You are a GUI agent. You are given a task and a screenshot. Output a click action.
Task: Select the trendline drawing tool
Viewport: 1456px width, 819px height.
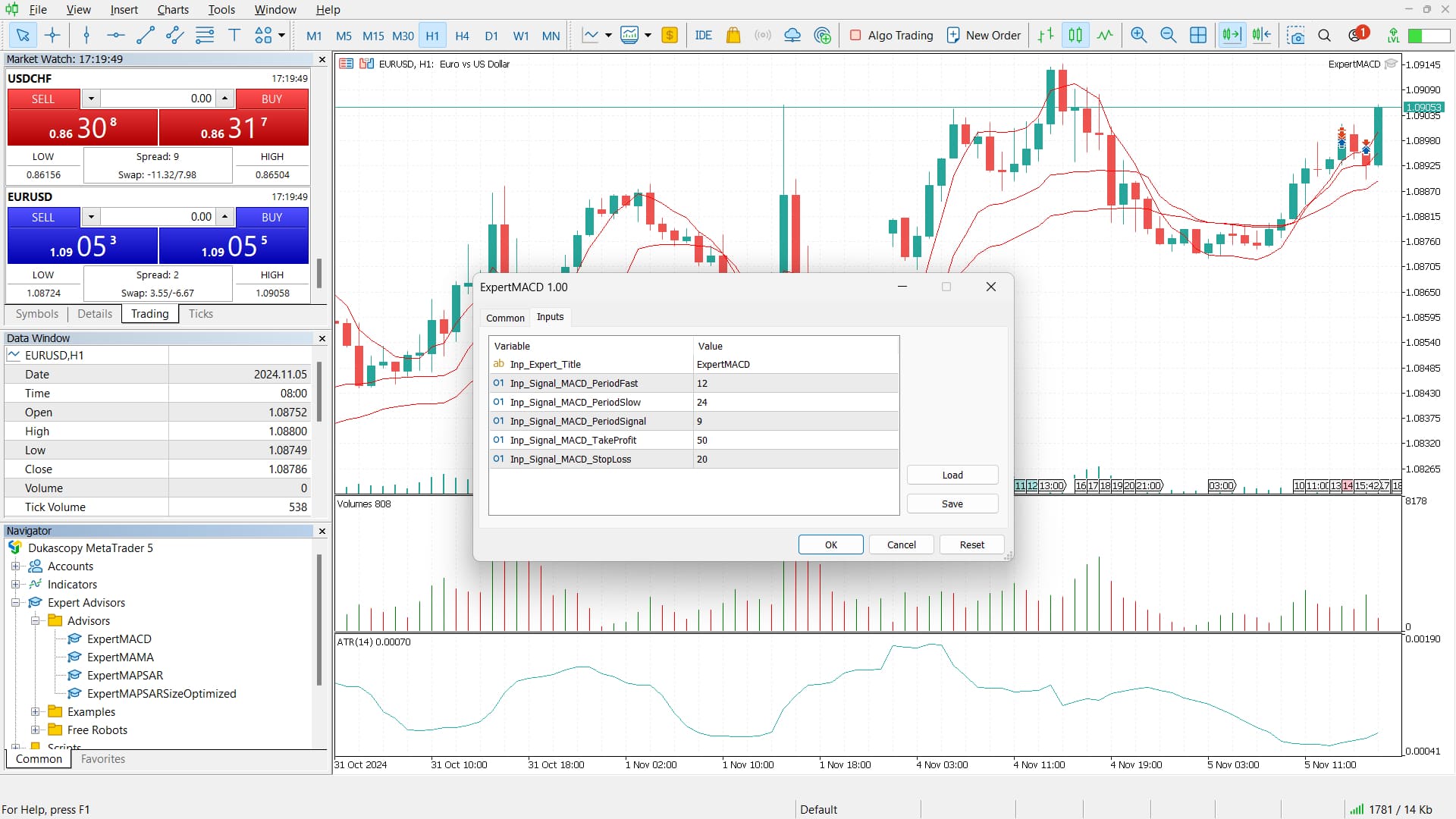coord(145,35)
